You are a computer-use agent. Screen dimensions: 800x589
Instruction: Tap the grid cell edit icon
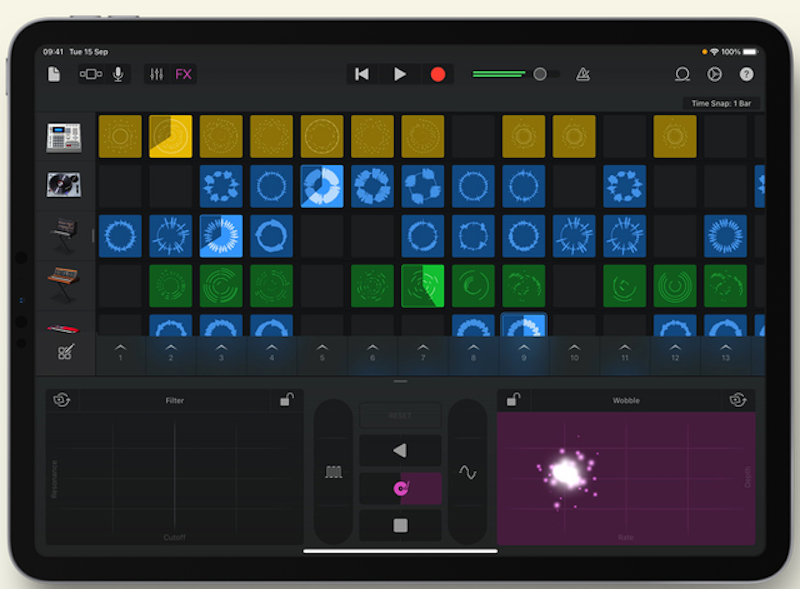(x=65, y=352)
